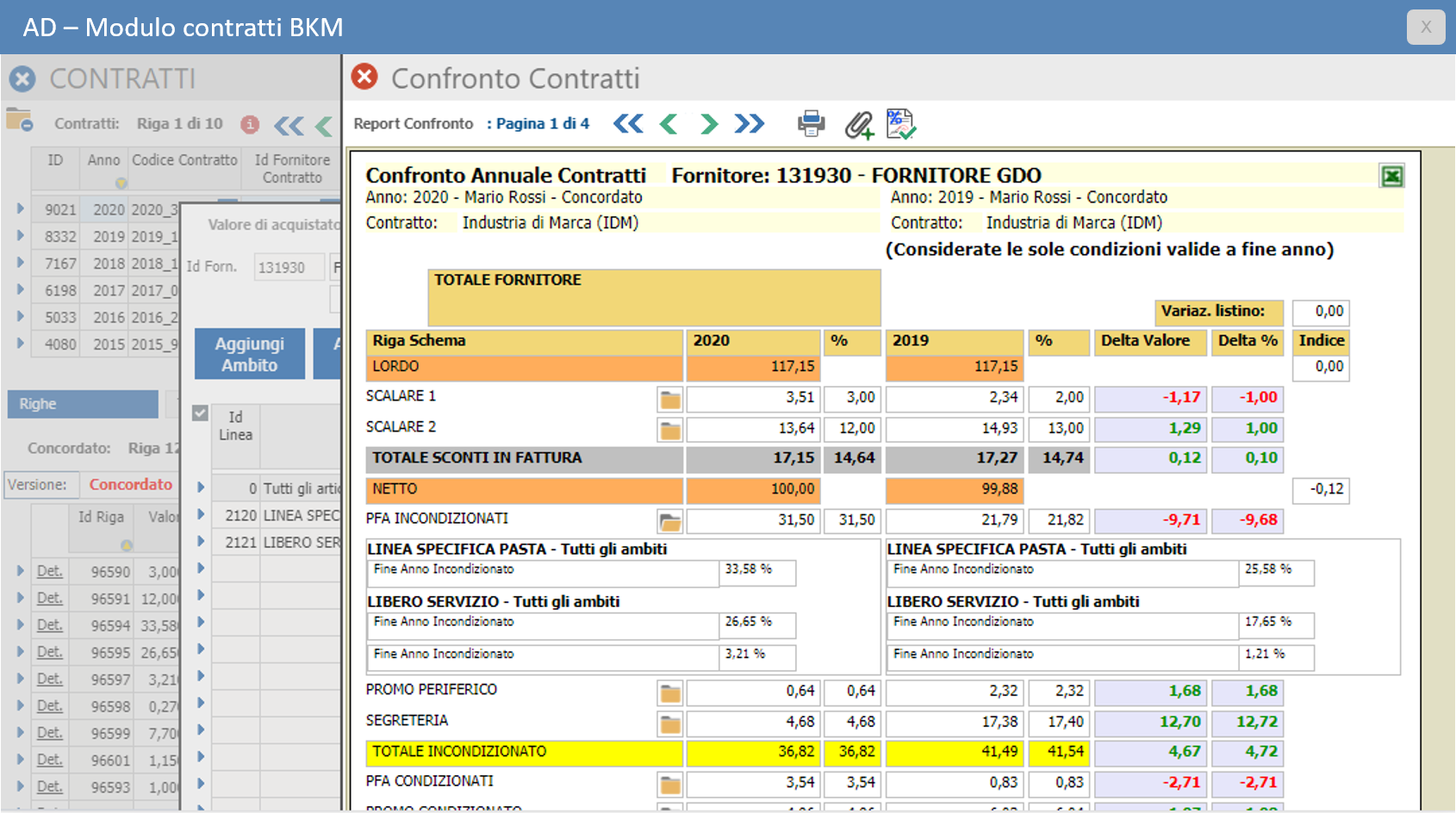
Task: Expand line 2120 LINEA SPEC row
Action: pyautogui.click(x=200, y=514)
